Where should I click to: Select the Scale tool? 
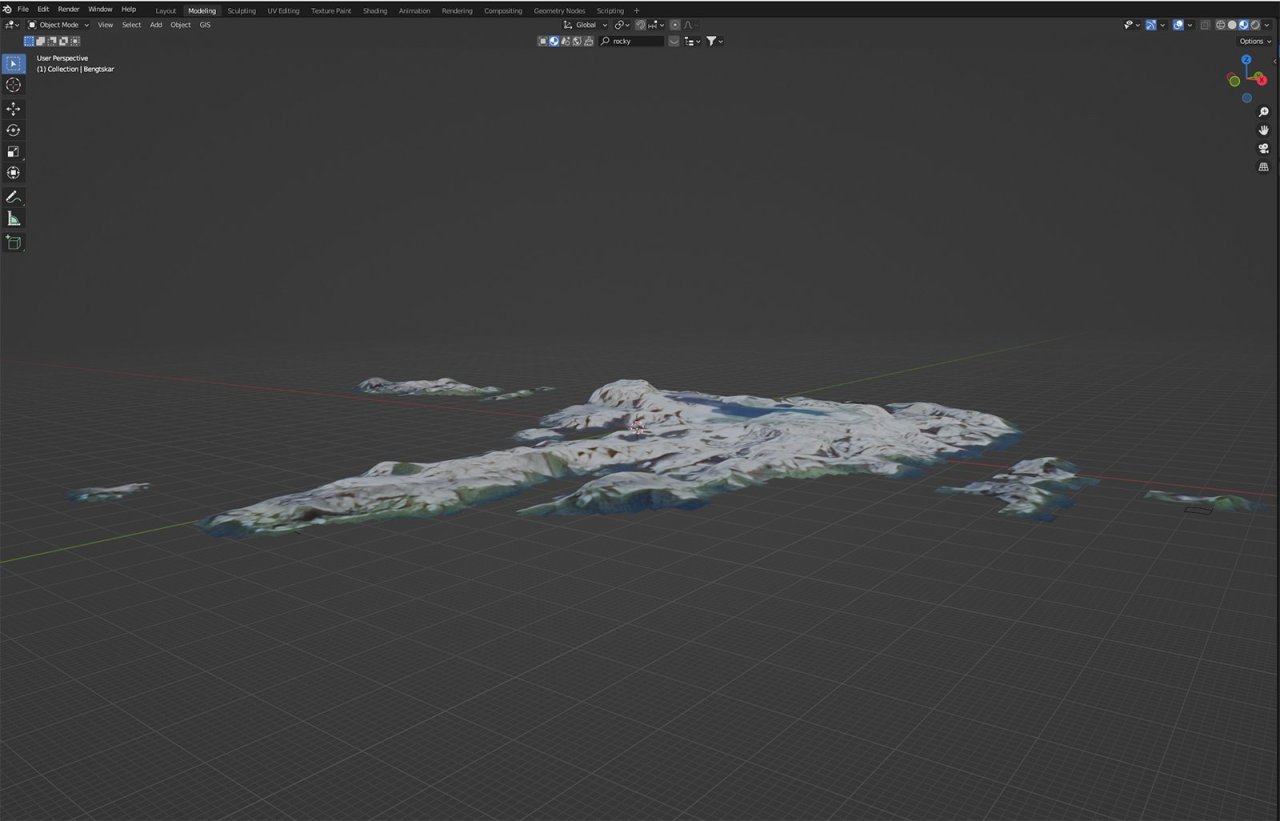(x=13, y=151)
